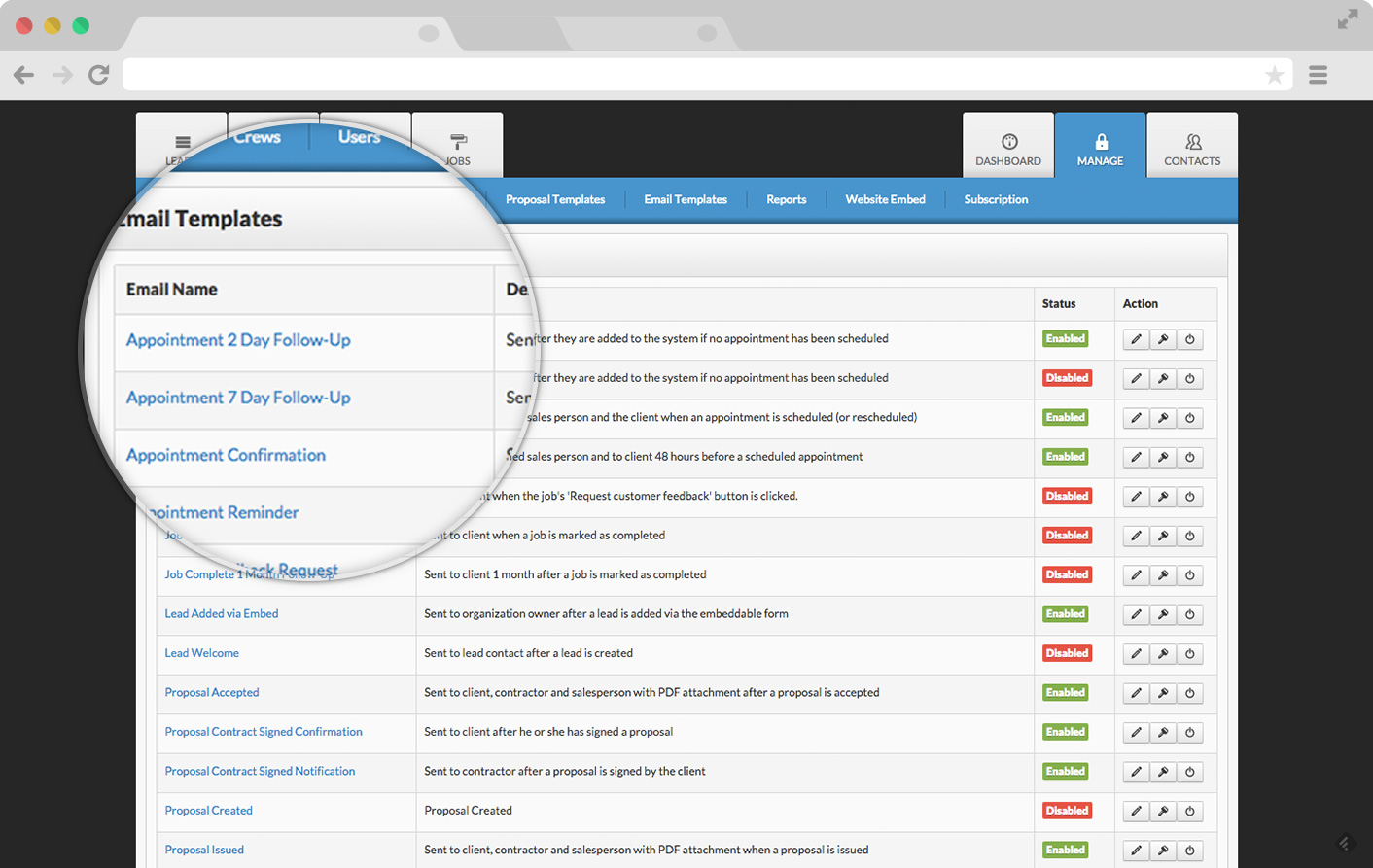Toggle power button for Proposal Issued
Screen dimensions: 1373x868
(1190, 851)
